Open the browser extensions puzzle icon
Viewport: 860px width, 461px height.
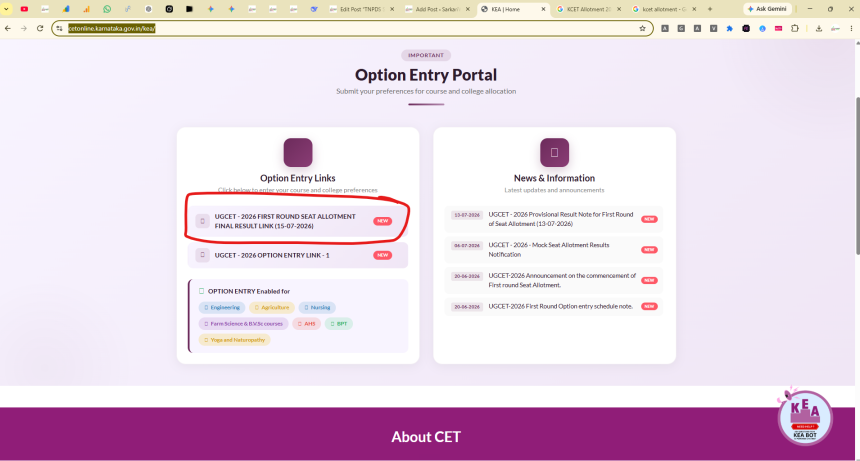click(x=795, y=29)
